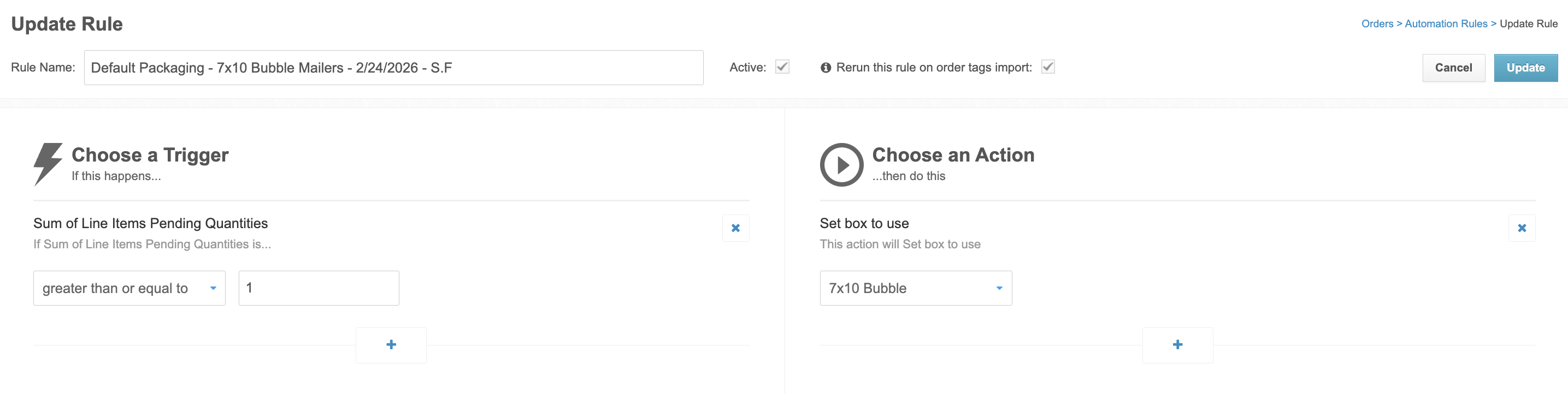The image size is (1568, 394).
Task: Click the lightning bolt trigger icon
Action: (48, 164)
